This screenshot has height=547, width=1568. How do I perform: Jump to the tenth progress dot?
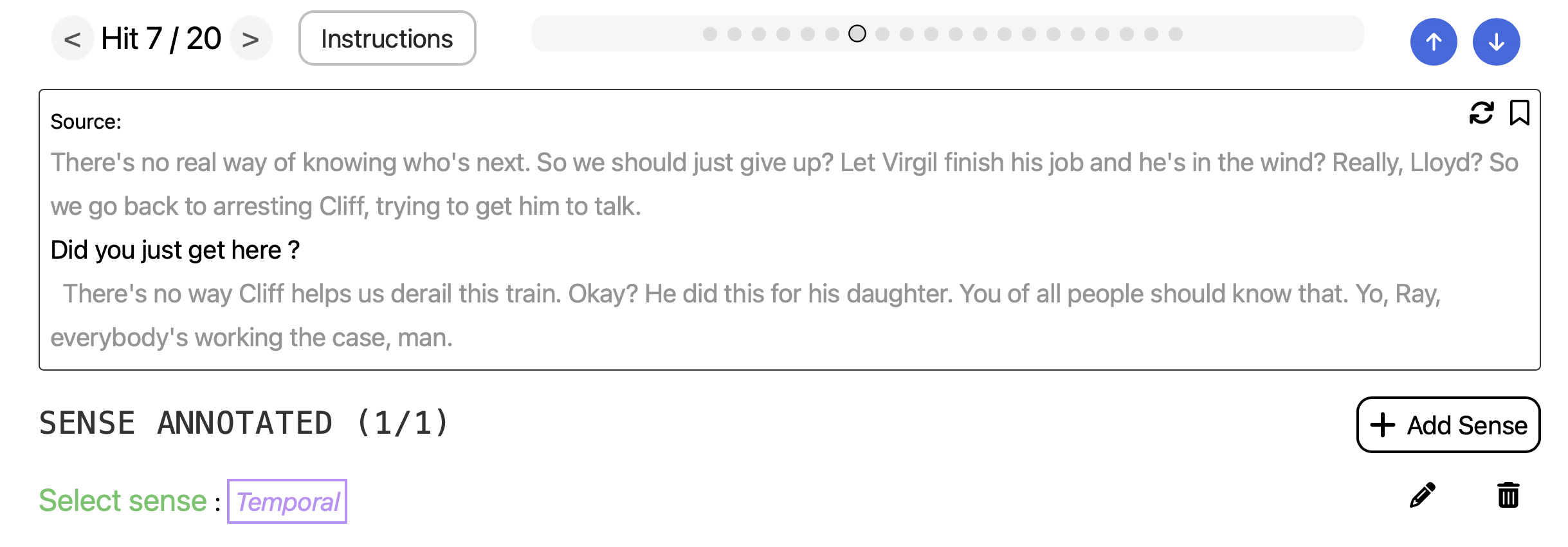pos(931,34)
